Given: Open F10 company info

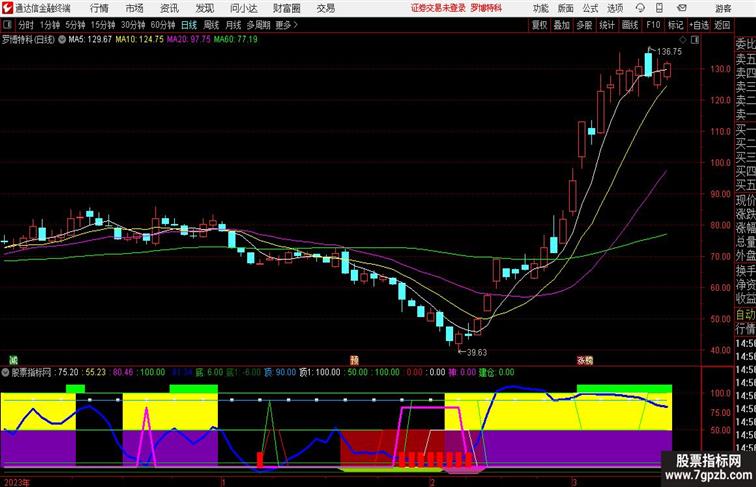Looking at the screenshot, I should [x=653, y=25].
